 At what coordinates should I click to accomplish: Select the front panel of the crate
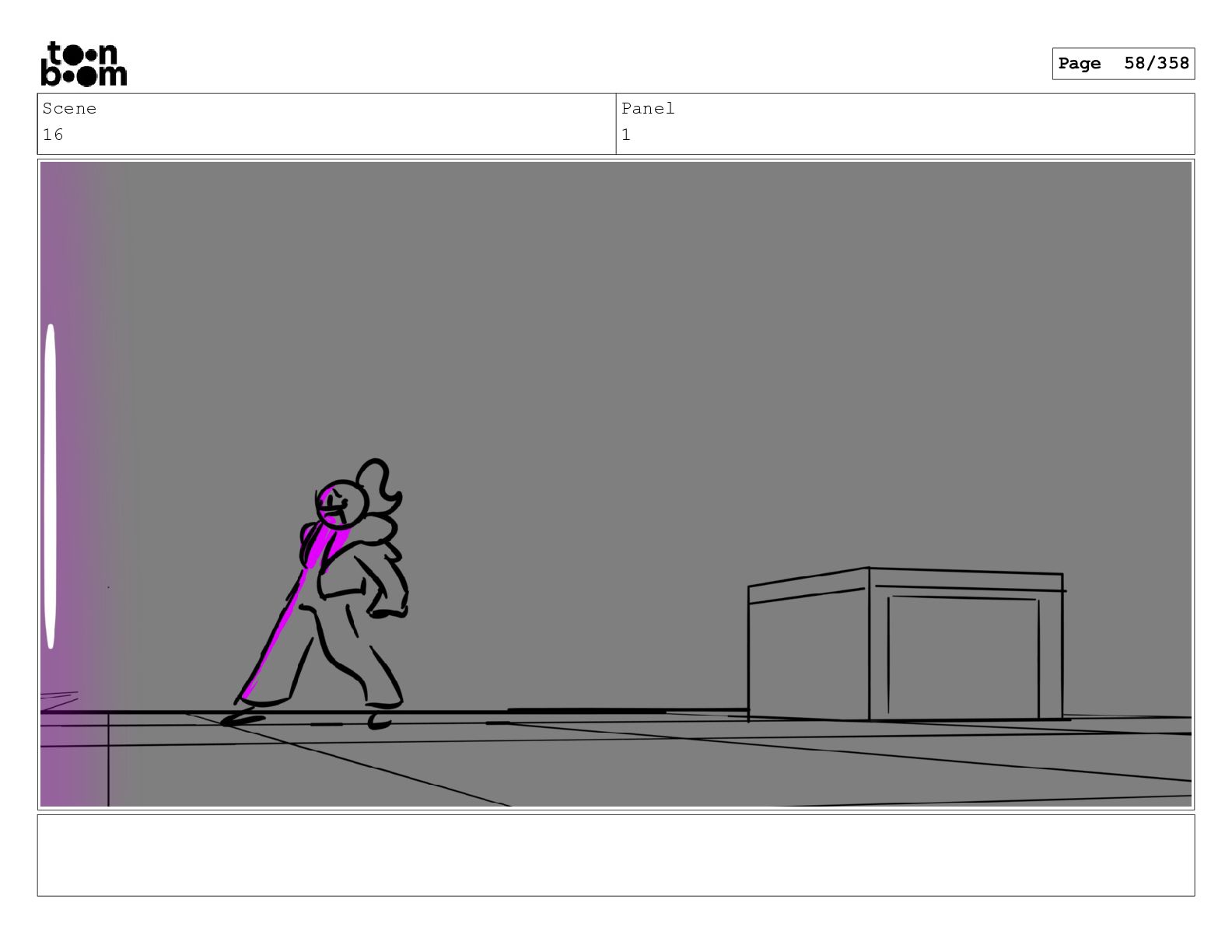[965, 654]
